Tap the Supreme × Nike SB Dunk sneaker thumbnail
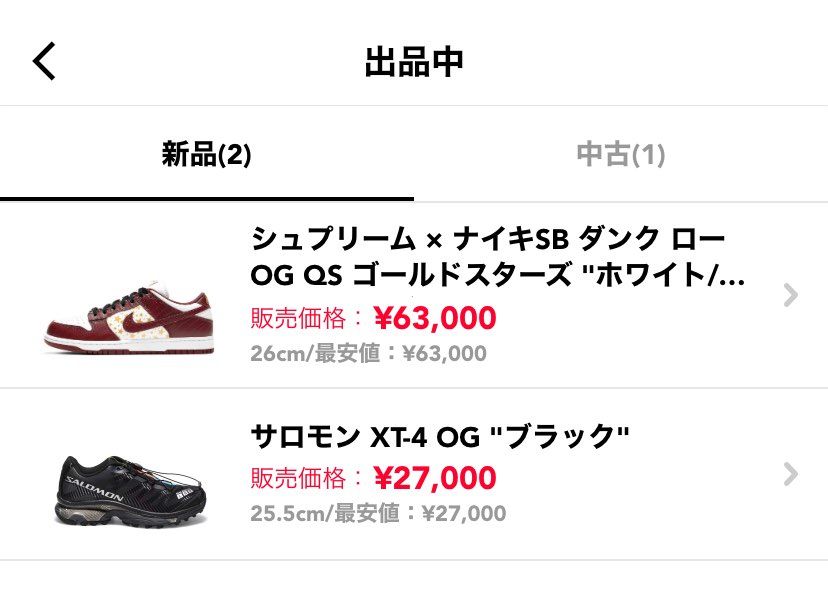 124,318
